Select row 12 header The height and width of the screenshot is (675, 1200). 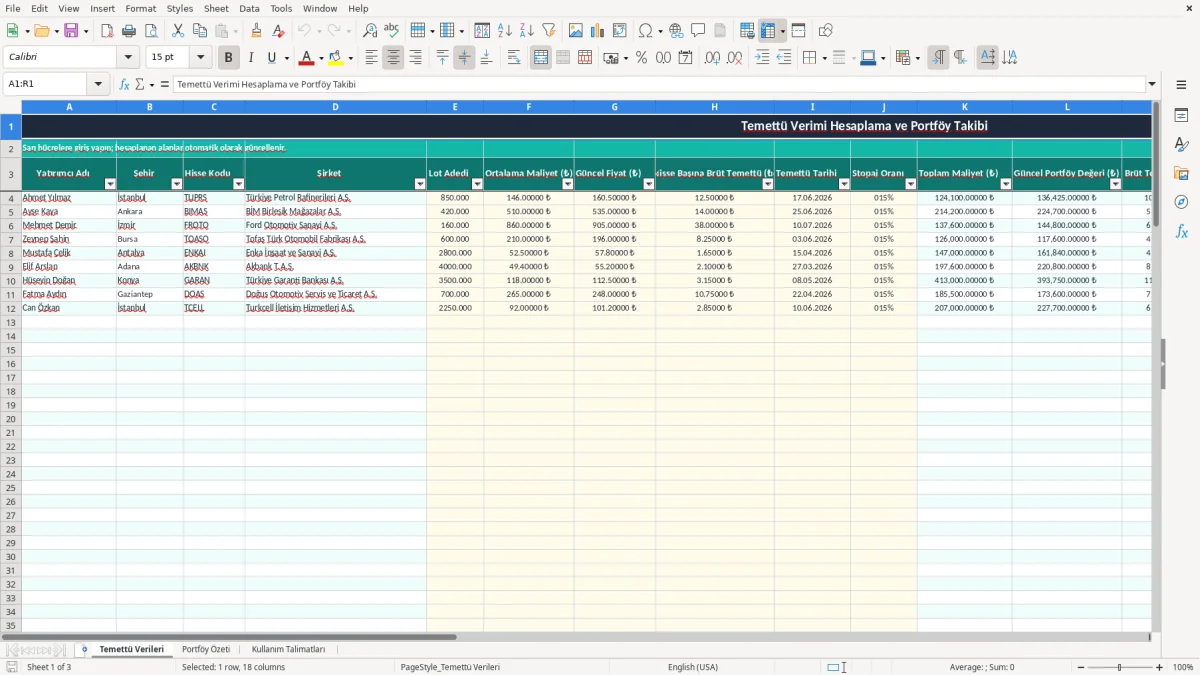click(11, 308)
